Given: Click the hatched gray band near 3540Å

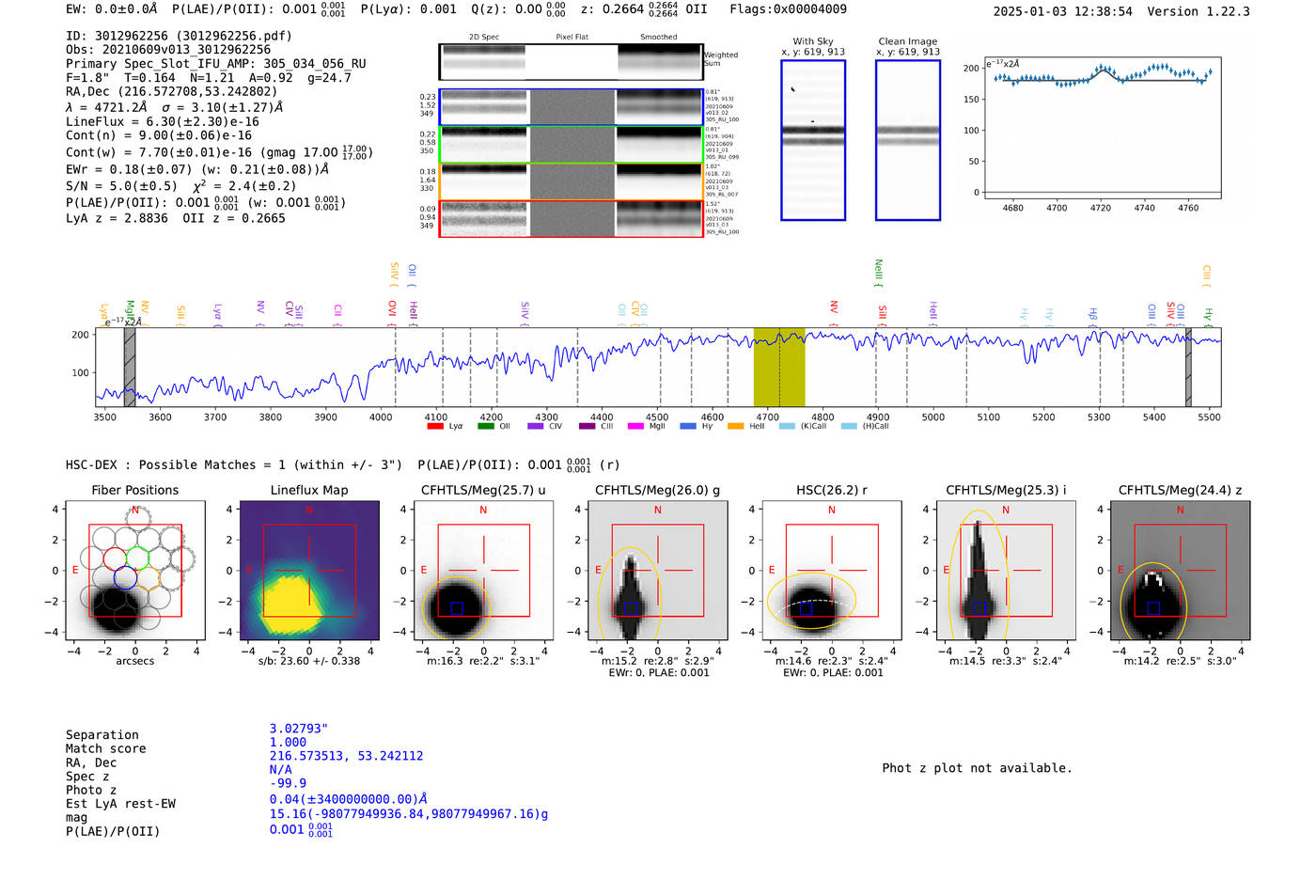Looking at the screenshot, I should [x=130, y=367].
